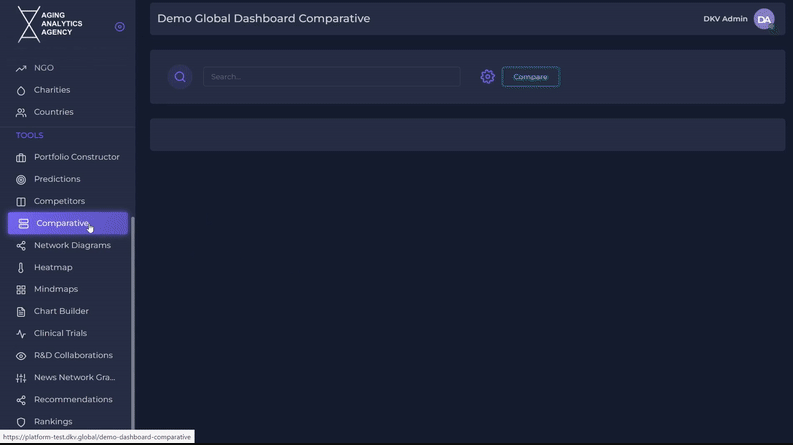Click the NGO trend icon
The height and width of the screenshot is (445, 793).
click(x=21, y=68)
